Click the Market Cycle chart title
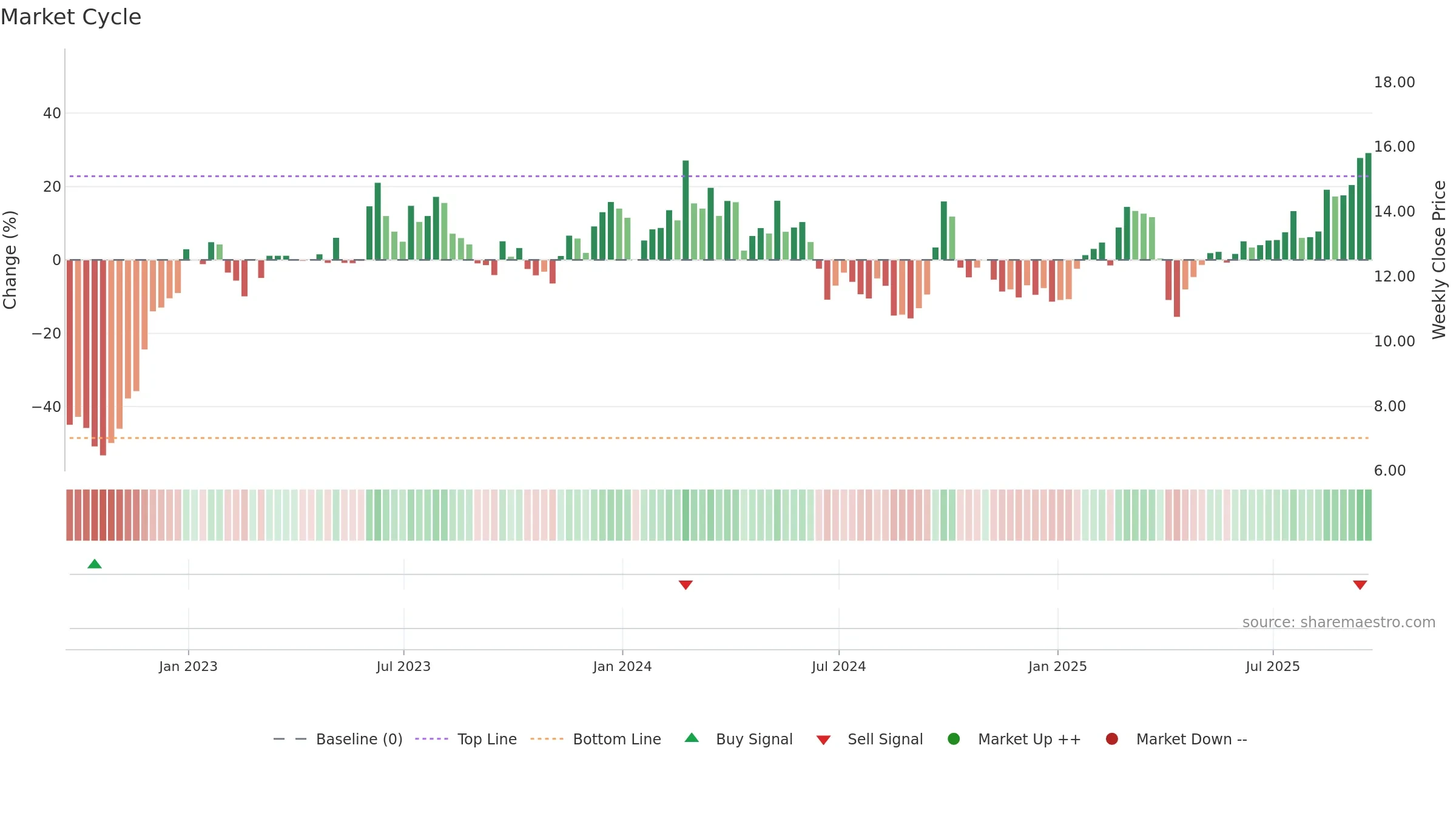1456x819 pixels. [x=71, y=17]
